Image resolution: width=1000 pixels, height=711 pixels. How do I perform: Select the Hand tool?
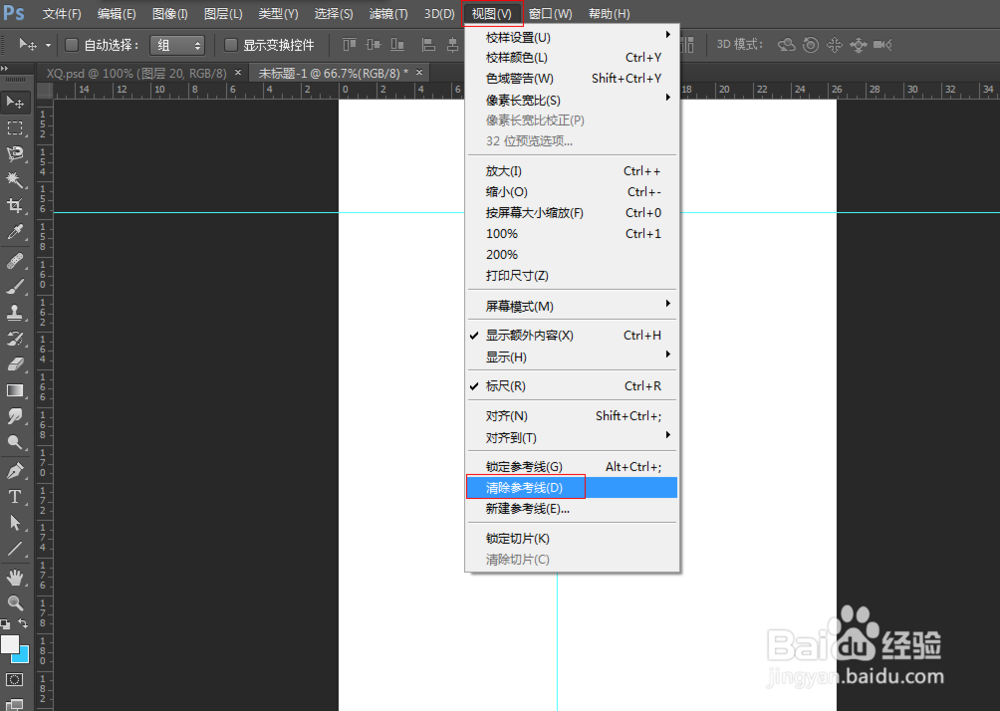(x=15, y=578)
